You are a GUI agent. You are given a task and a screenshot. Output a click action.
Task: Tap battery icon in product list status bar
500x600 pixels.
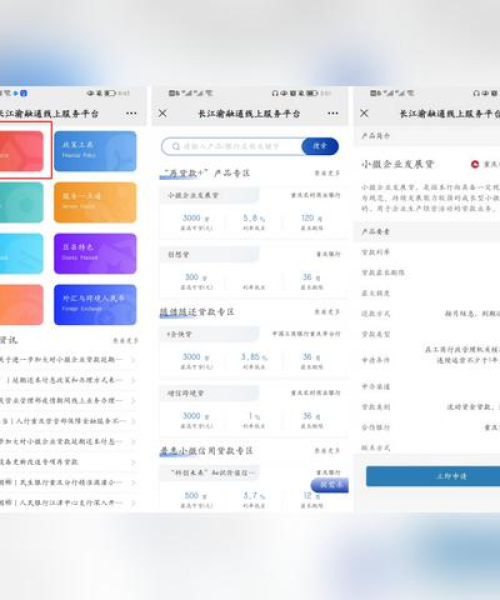point(312,93)
